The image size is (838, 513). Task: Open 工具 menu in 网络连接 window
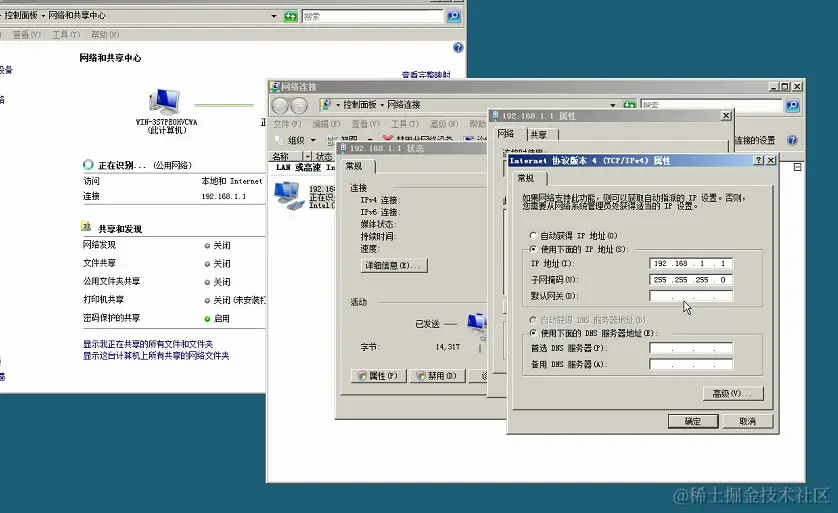[x=405, y=124]
